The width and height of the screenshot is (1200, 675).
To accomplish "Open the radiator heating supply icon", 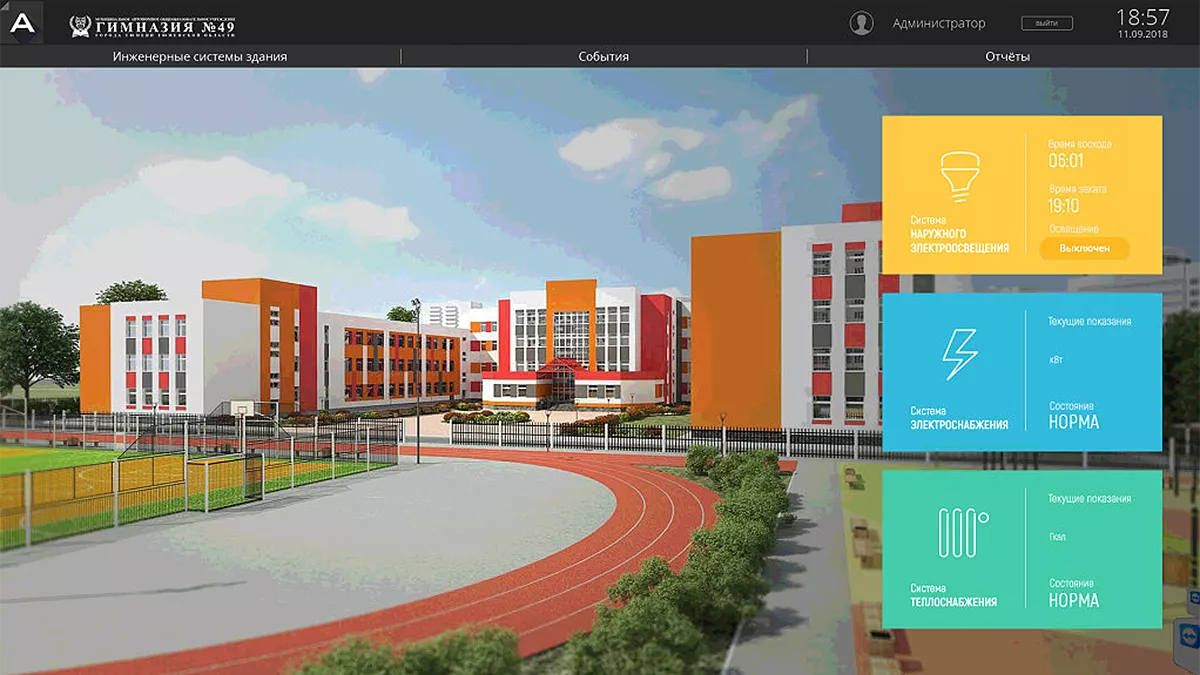I will pyautogui.click(x=962, y=533).
